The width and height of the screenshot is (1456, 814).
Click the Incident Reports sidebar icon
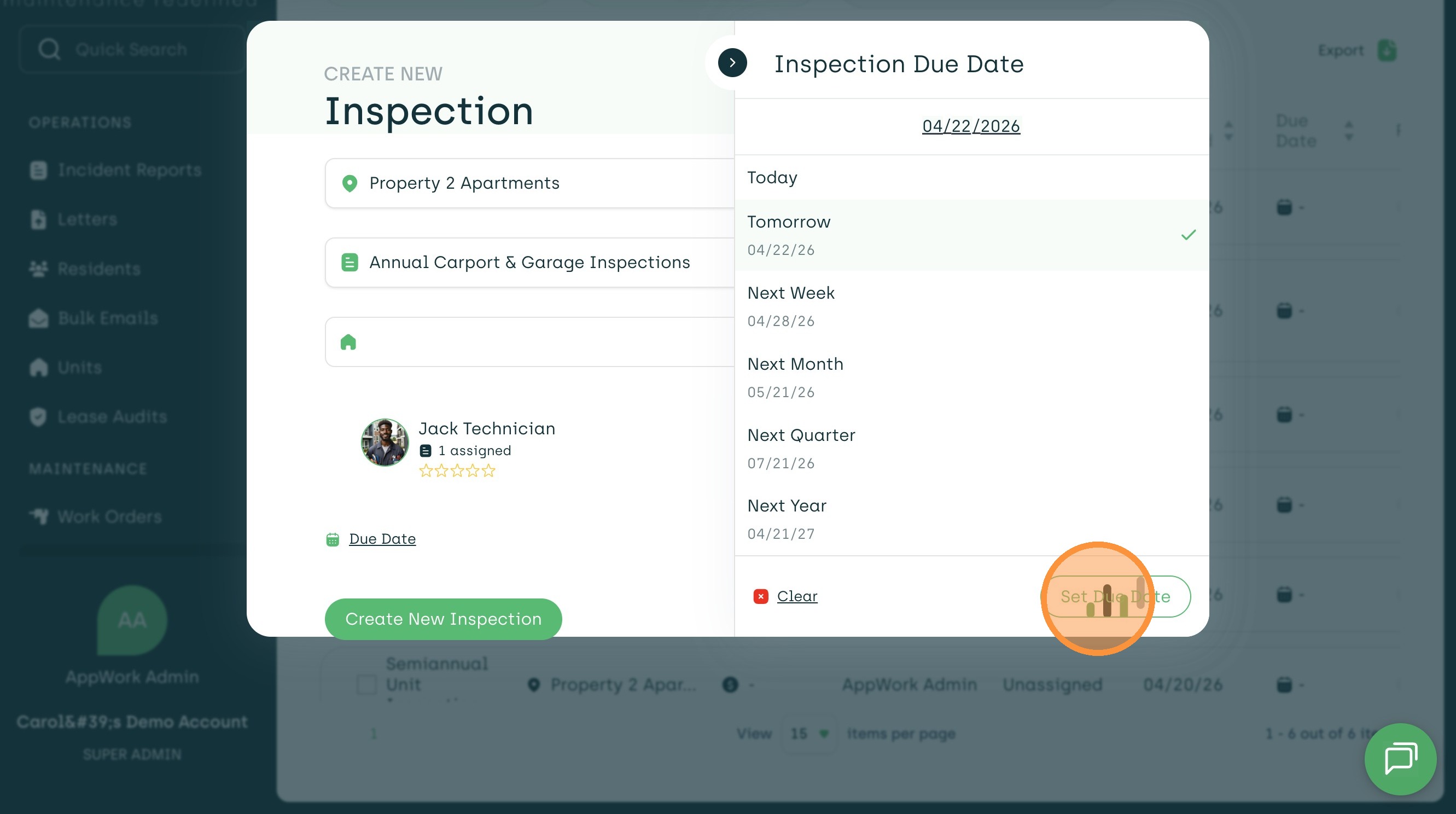coord(38,170)
